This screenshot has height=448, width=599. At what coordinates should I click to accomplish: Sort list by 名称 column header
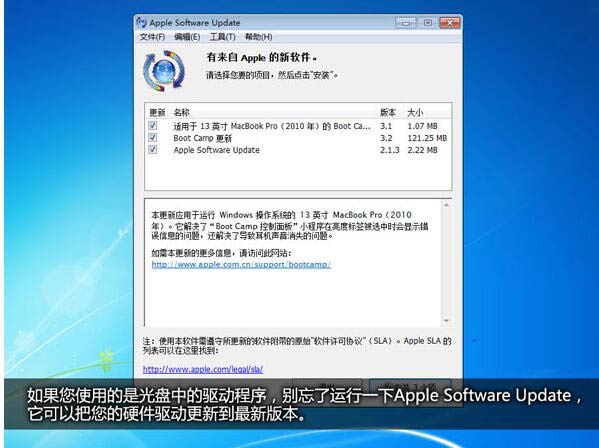[x=181, y=113]
